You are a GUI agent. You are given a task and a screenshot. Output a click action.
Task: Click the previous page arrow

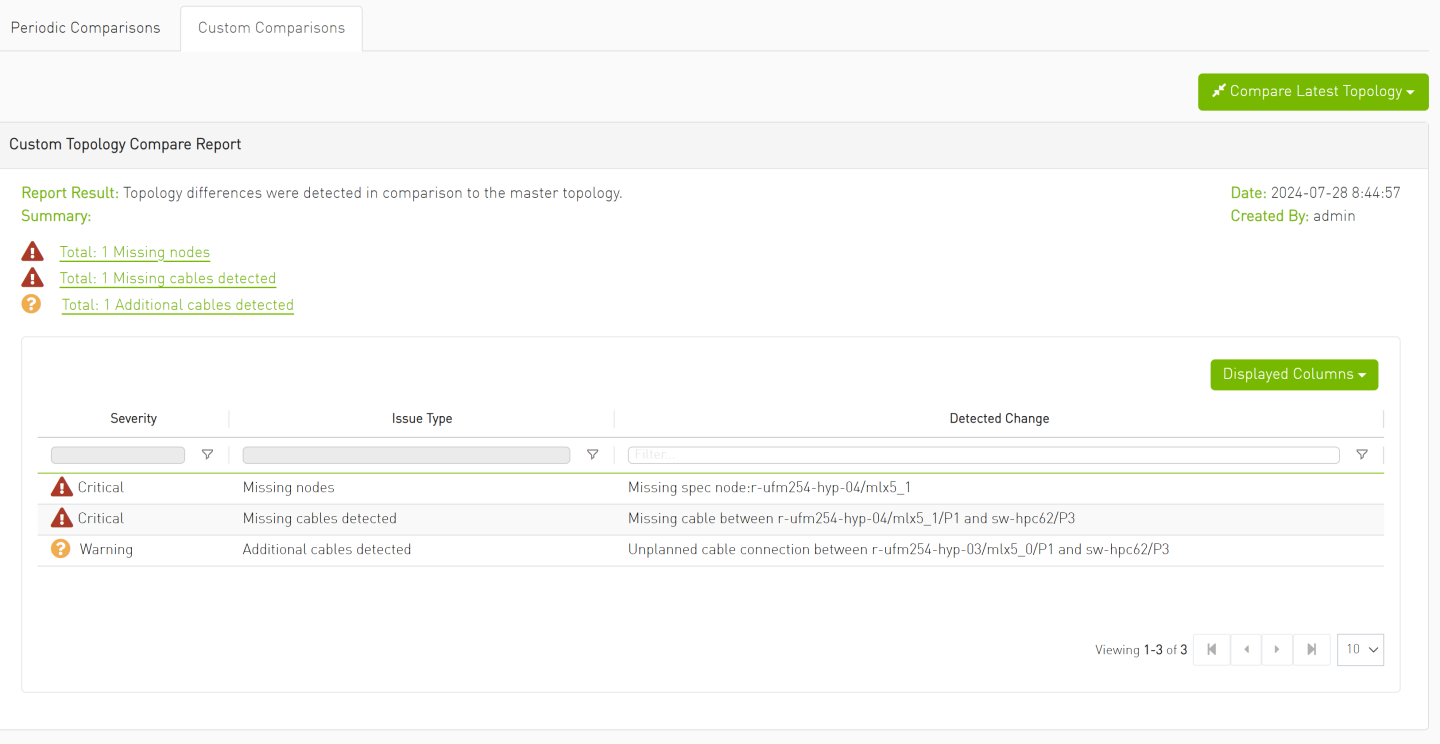1246,649
